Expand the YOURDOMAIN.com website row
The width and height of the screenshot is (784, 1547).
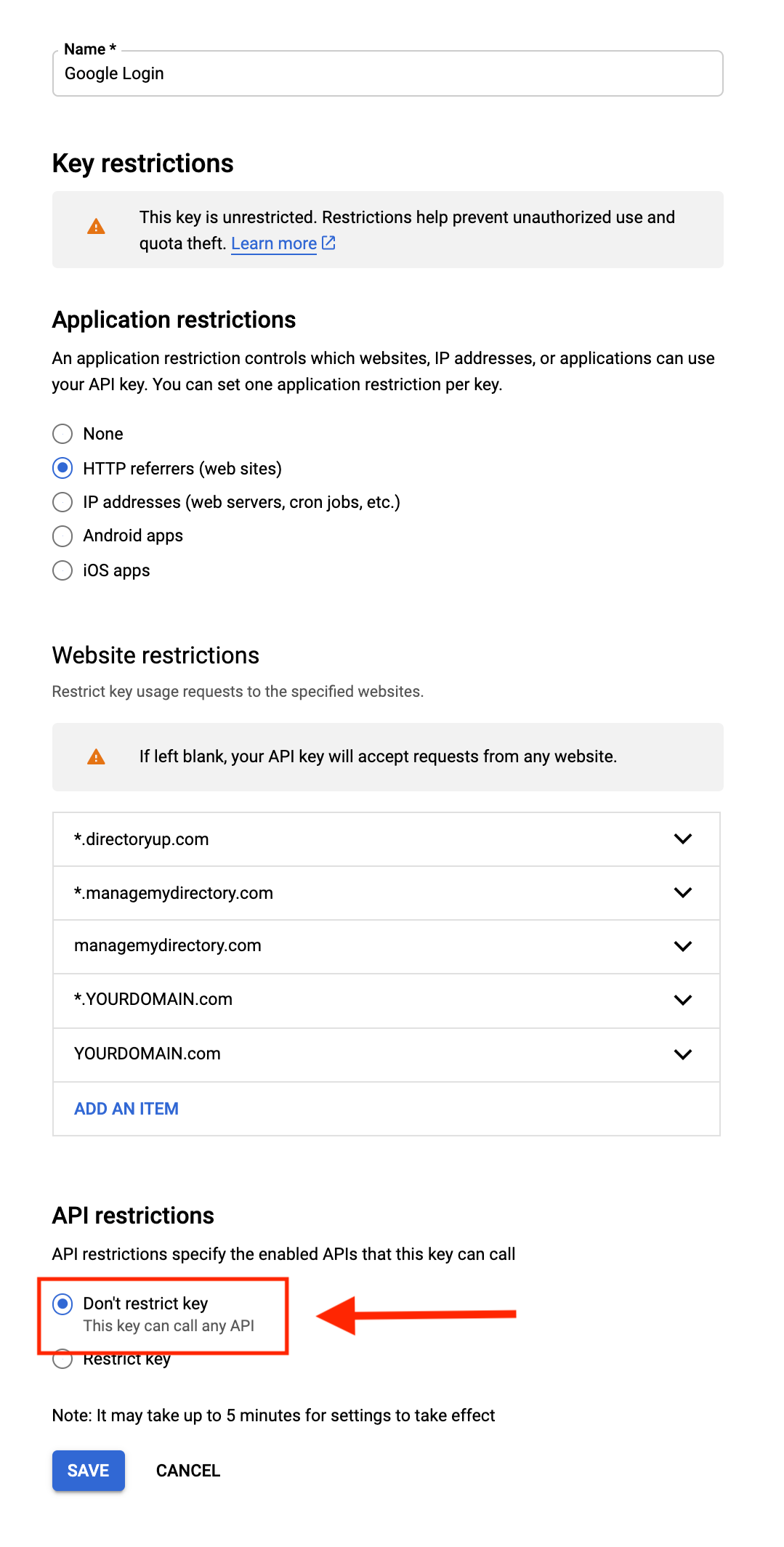pyautogui.click(x=682, y=1054)
